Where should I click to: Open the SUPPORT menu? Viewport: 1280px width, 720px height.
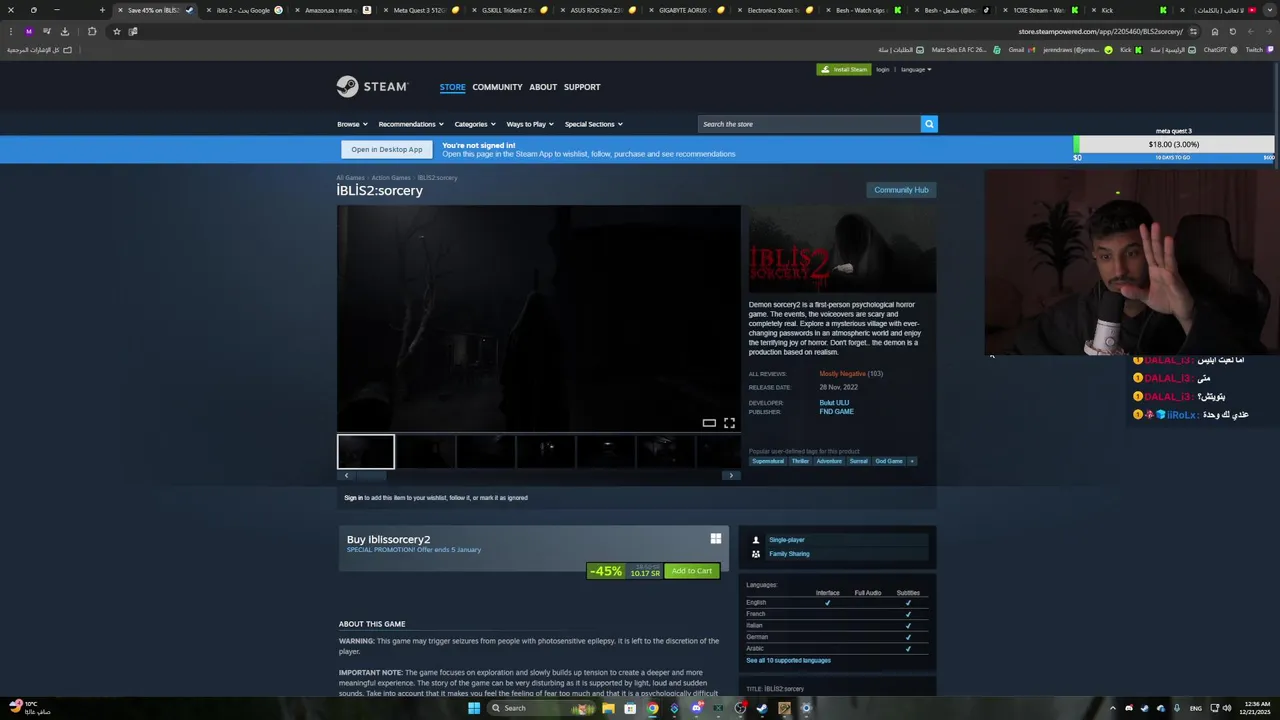coord(582,87)
